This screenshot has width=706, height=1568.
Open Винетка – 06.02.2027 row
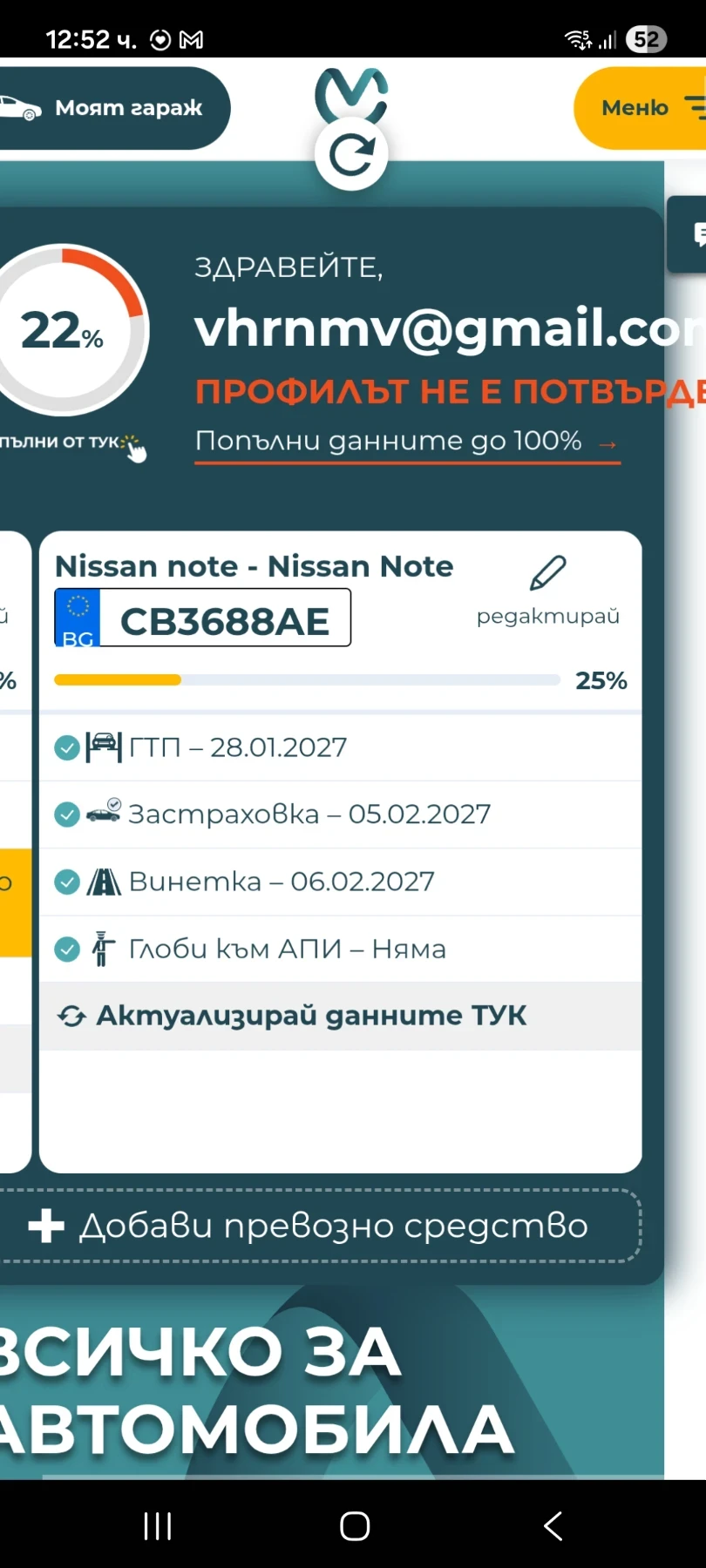341,882
